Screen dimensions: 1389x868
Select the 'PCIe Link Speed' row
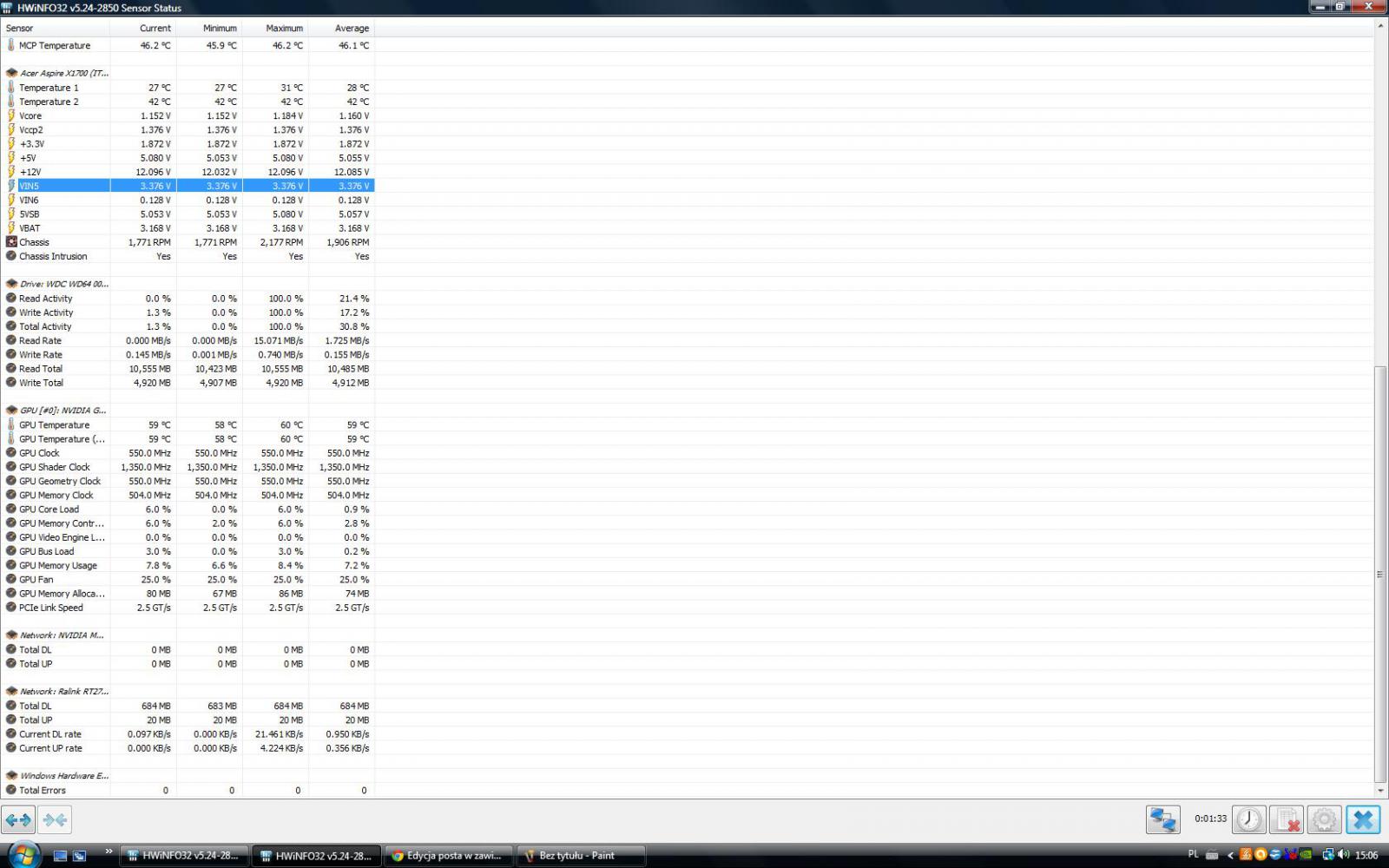(188, 608)
